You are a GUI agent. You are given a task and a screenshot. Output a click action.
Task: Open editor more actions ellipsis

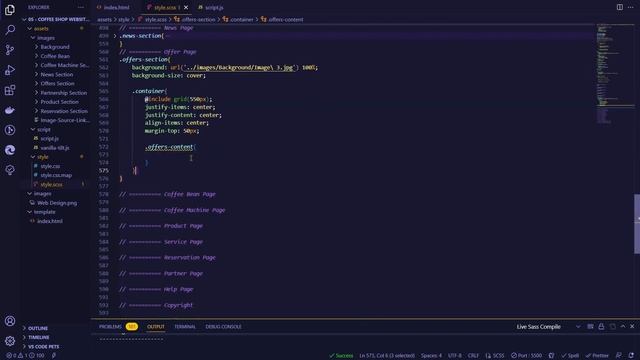pyautogui.click(x=631, y=7)
